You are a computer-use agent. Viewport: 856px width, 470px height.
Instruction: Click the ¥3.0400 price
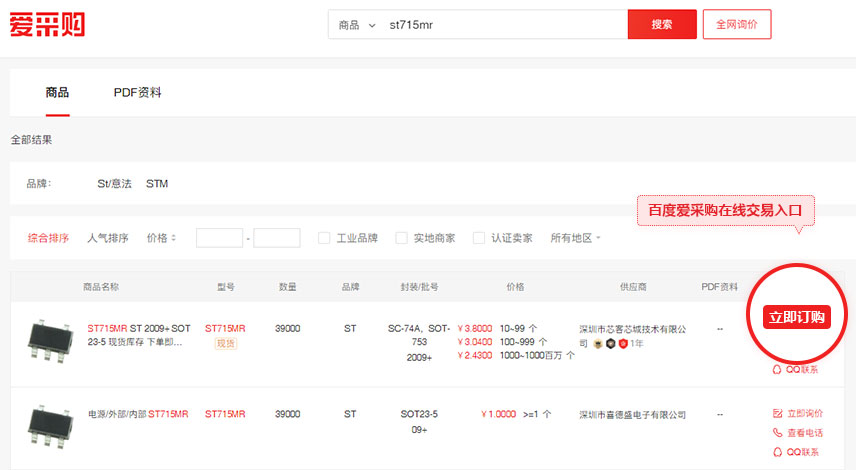[x=474, y=342]
